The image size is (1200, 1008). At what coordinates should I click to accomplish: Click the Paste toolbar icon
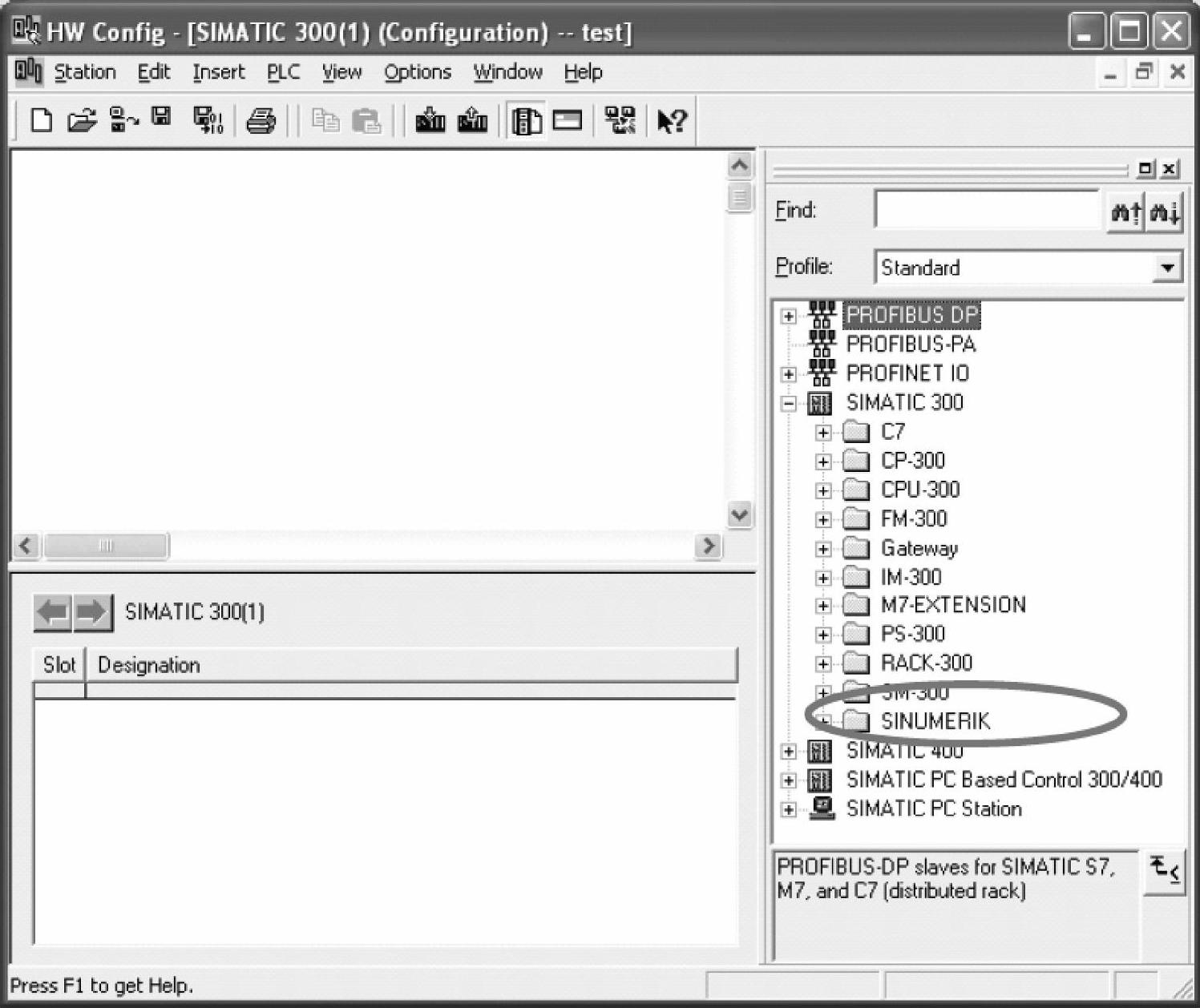366,121
